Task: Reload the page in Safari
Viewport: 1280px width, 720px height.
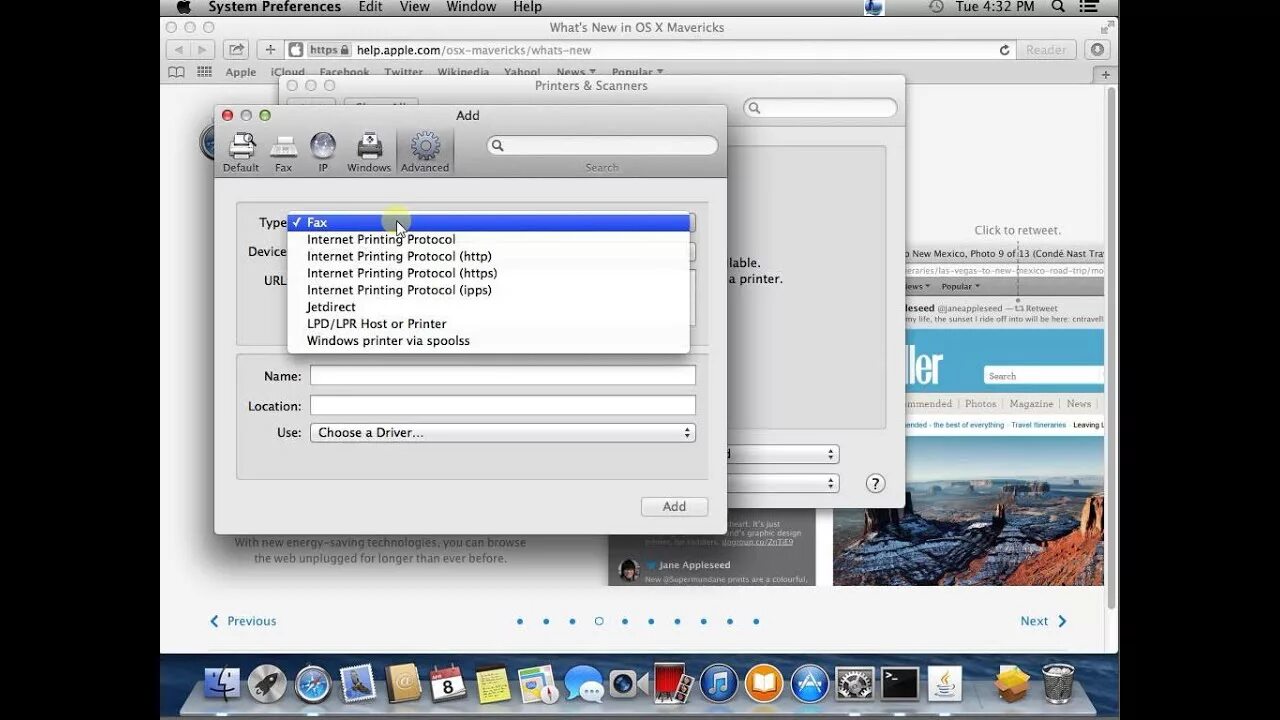Action: click(1004, 50)
